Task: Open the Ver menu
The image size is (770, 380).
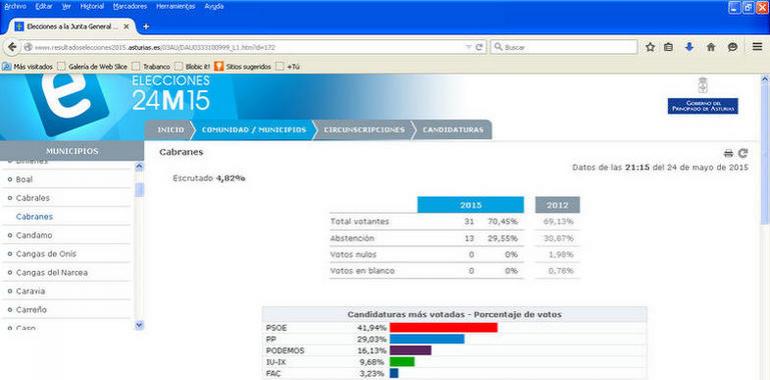Action: click(x=67, y=6)
